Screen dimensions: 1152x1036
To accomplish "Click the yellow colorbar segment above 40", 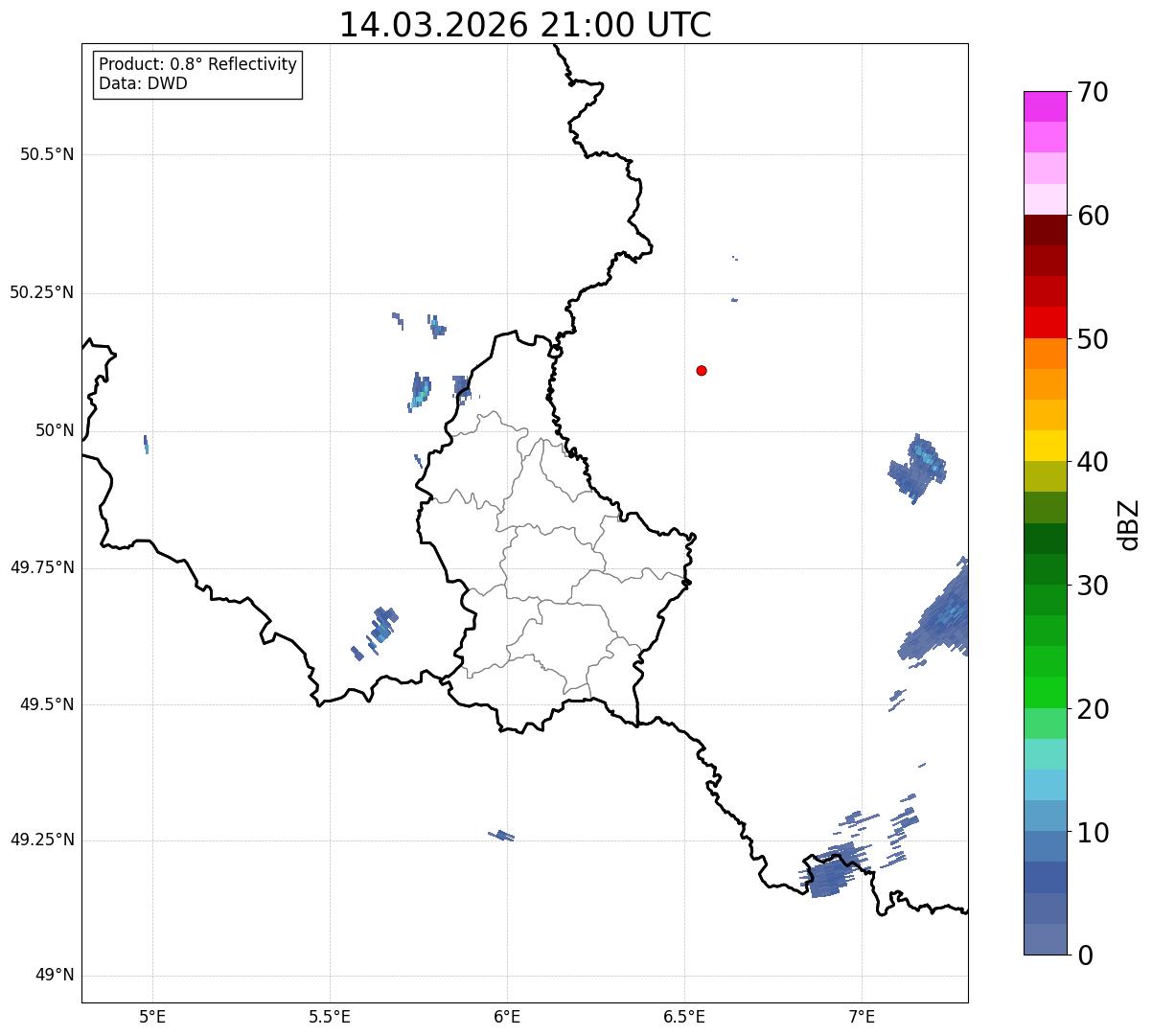I will click(x=1045, y=446).
